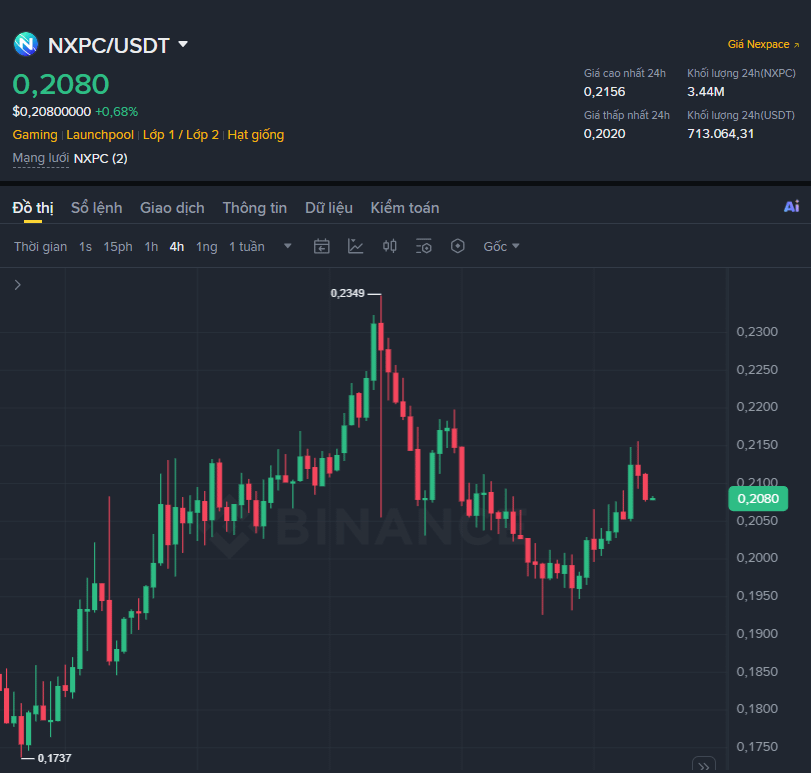
Task: Click the Lớp 1 / Lớp 2 tag
Action: (x=181, y=135)
